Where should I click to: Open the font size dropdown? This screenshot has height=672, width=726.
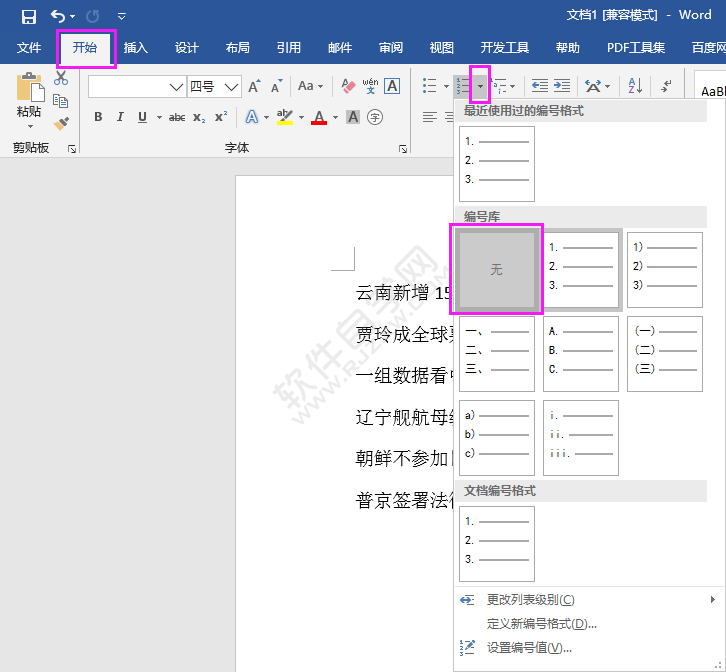231,87
